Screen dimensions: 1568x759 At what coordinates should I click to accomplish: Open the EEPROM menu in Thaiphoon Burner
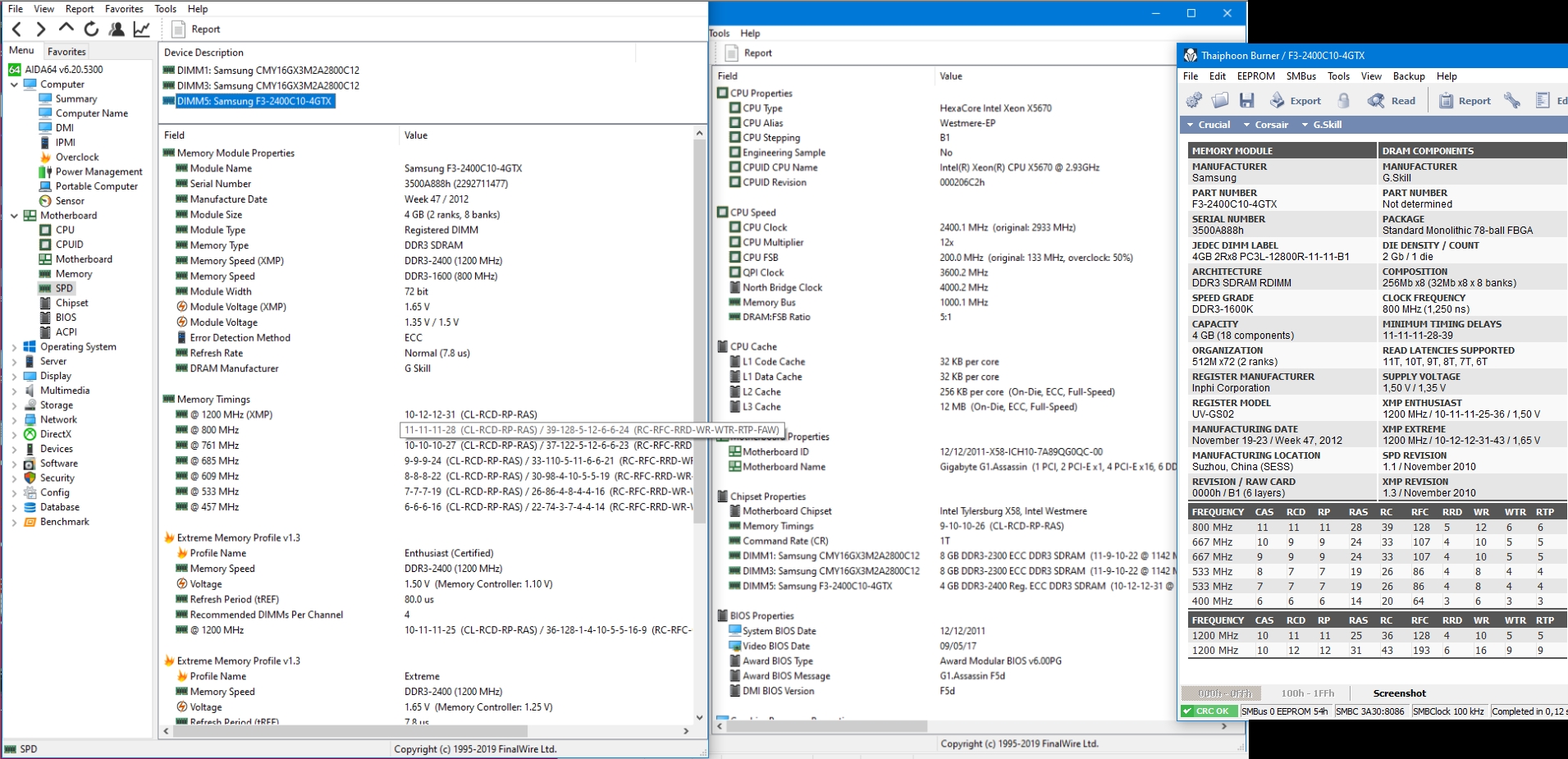1255,76
